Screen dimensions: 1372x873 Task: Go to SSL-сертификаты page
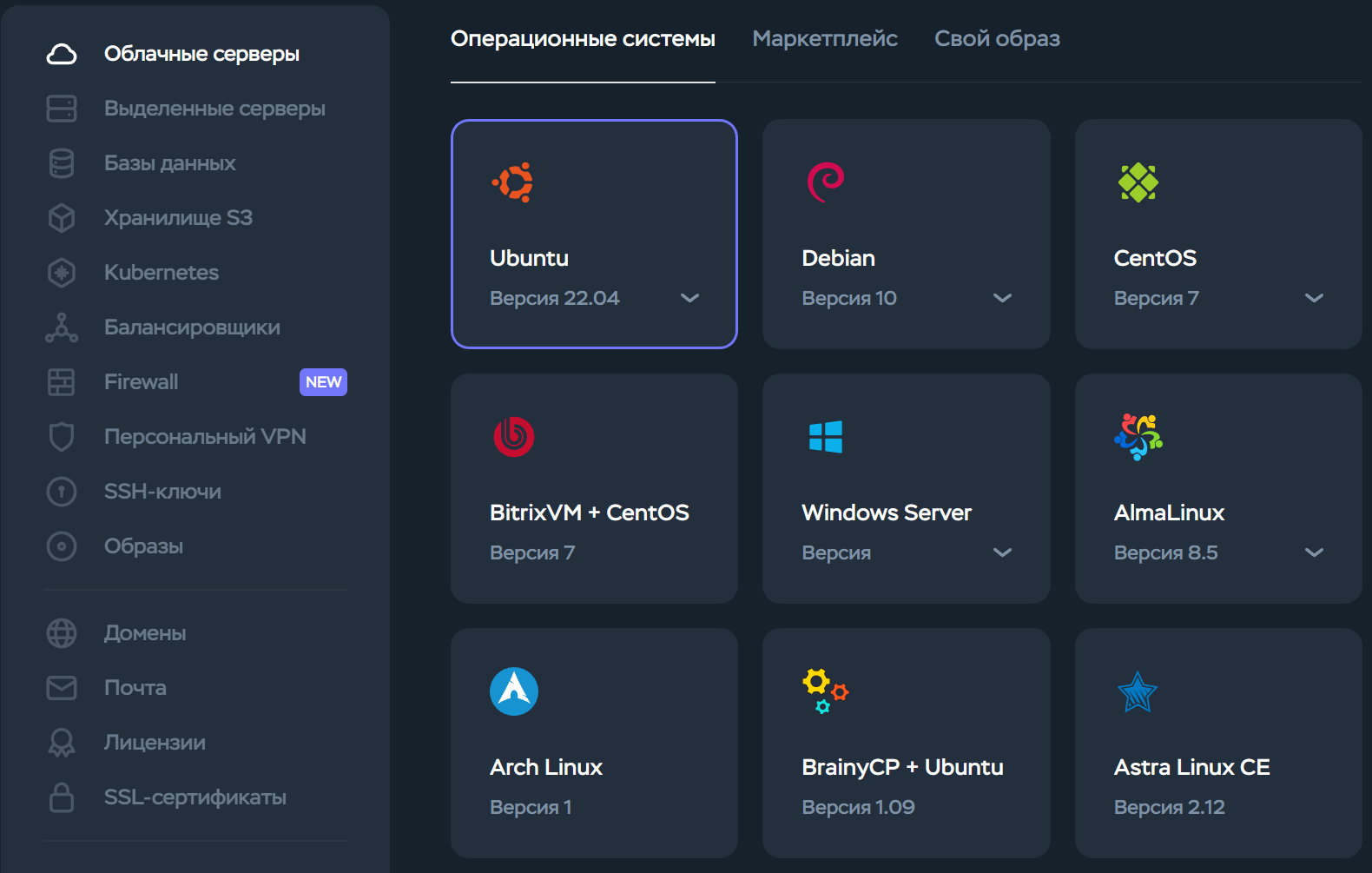pyautogui.click(x=195, y=797)
